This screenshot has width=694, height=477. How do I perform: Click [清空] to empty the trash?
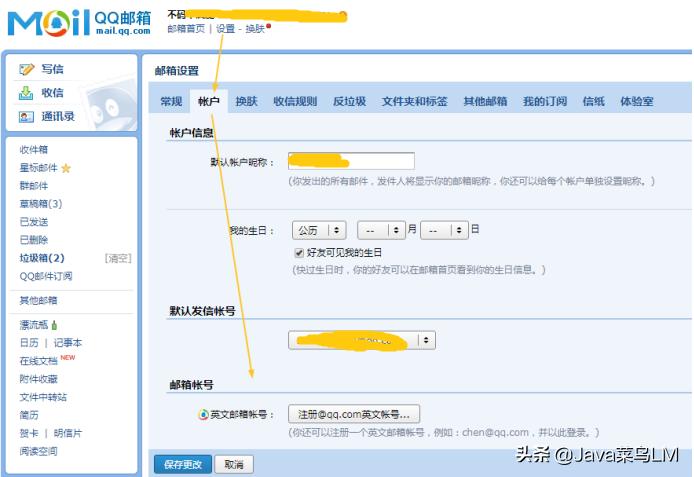click(118, 258)
